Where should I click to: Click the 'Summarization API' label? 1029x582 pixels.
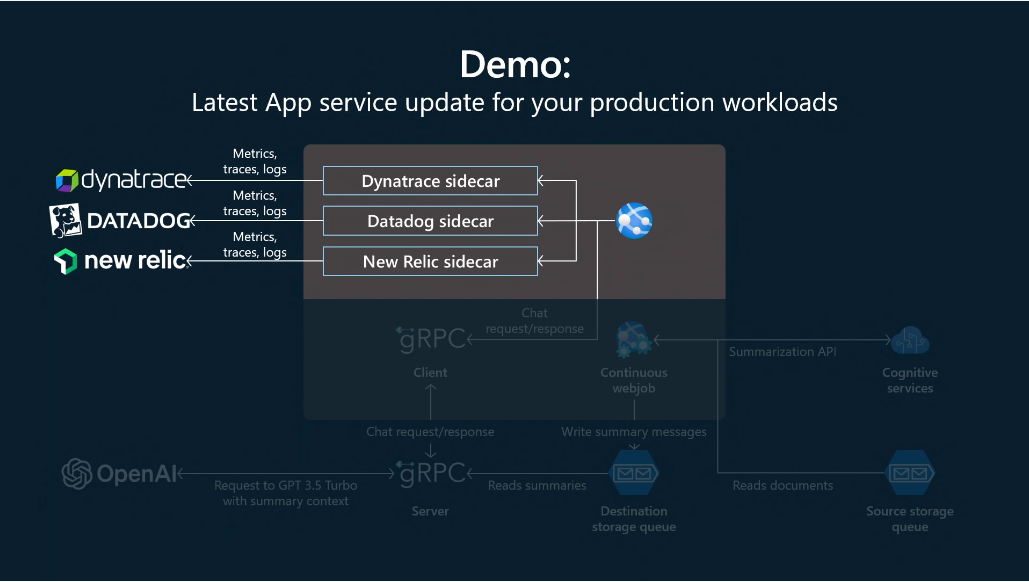tap(782, 352)
